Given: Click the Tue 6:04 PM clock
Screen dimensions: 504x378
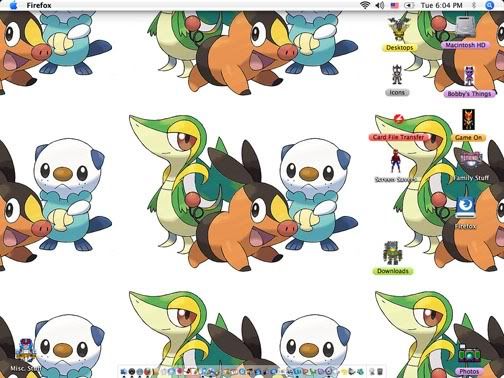Looking at the screenshot, I should click(x=441, y=5).
